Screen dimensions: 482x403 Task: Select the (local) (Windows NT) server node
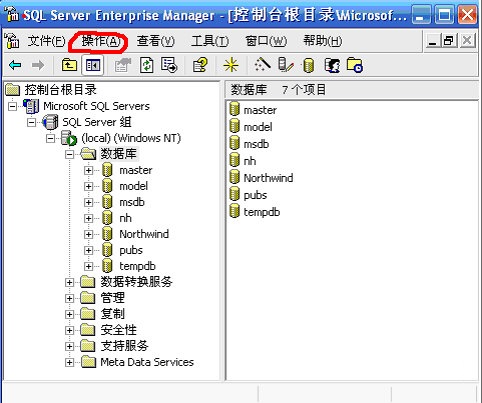coord(131,138)
